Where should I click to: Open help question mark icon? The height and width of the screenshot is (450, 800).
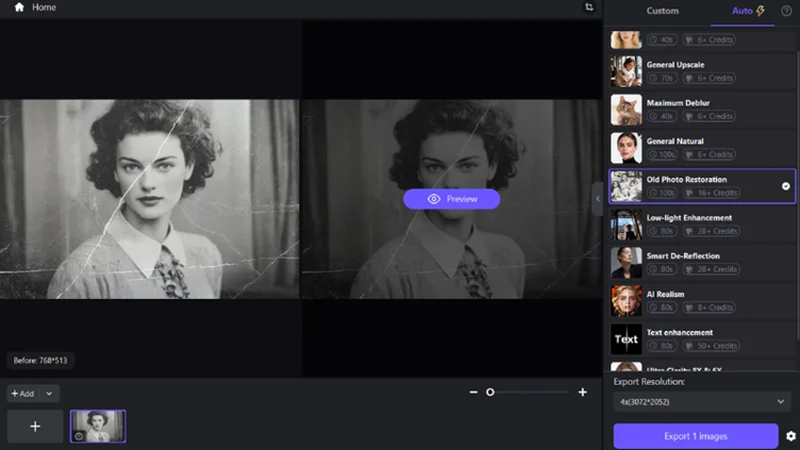(786, 11)
